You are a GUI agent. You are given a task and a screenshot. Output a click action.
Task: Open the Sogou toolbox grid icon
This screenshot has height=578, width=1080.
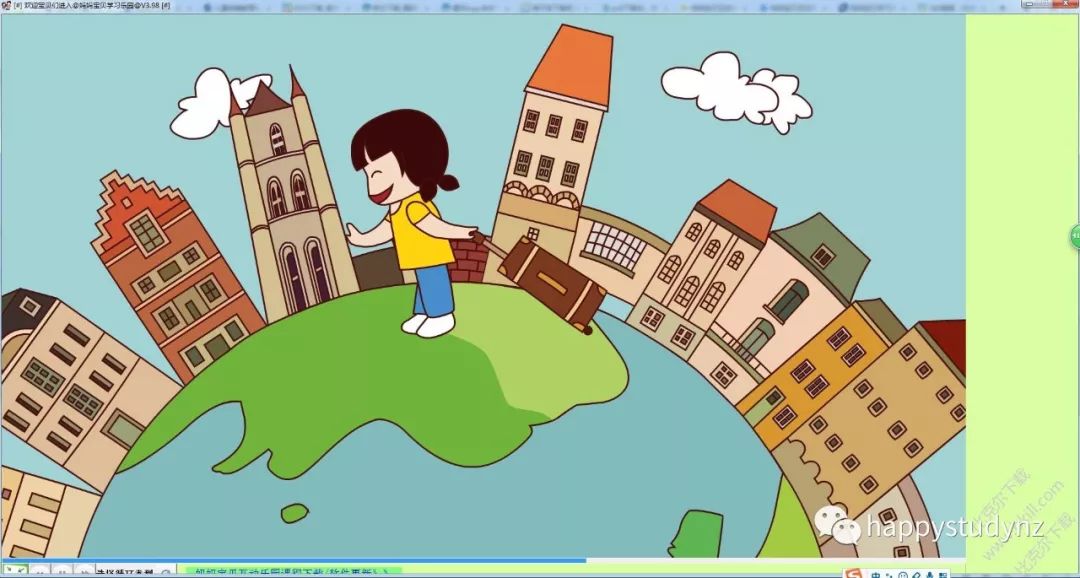click(x=943, y=575)
